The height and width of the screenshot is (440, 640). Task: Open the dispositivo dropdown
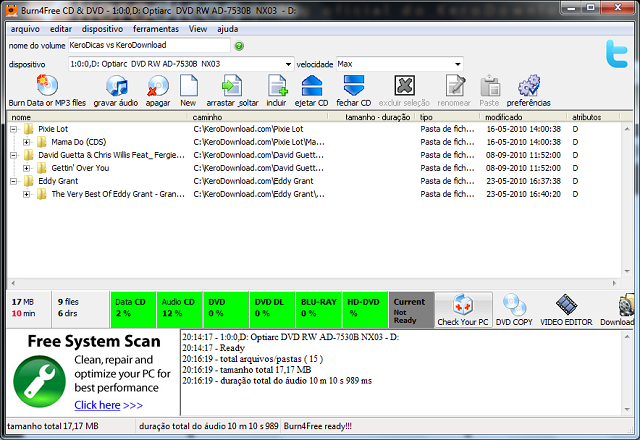tap(288, 64)
